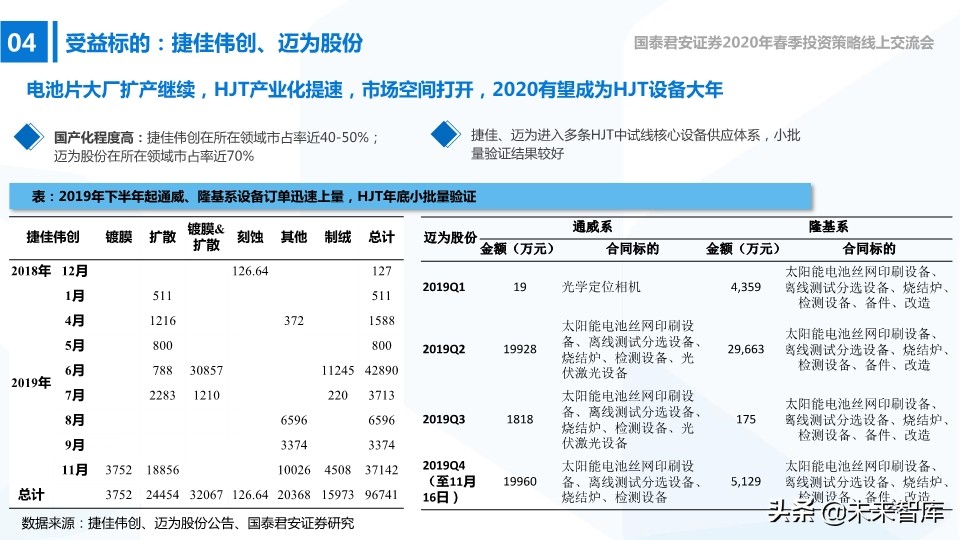Image resolution: width=960 pixels, height=540 pixels.
Task: Select the '扩散' column header
Action: [x=162, y=237]
